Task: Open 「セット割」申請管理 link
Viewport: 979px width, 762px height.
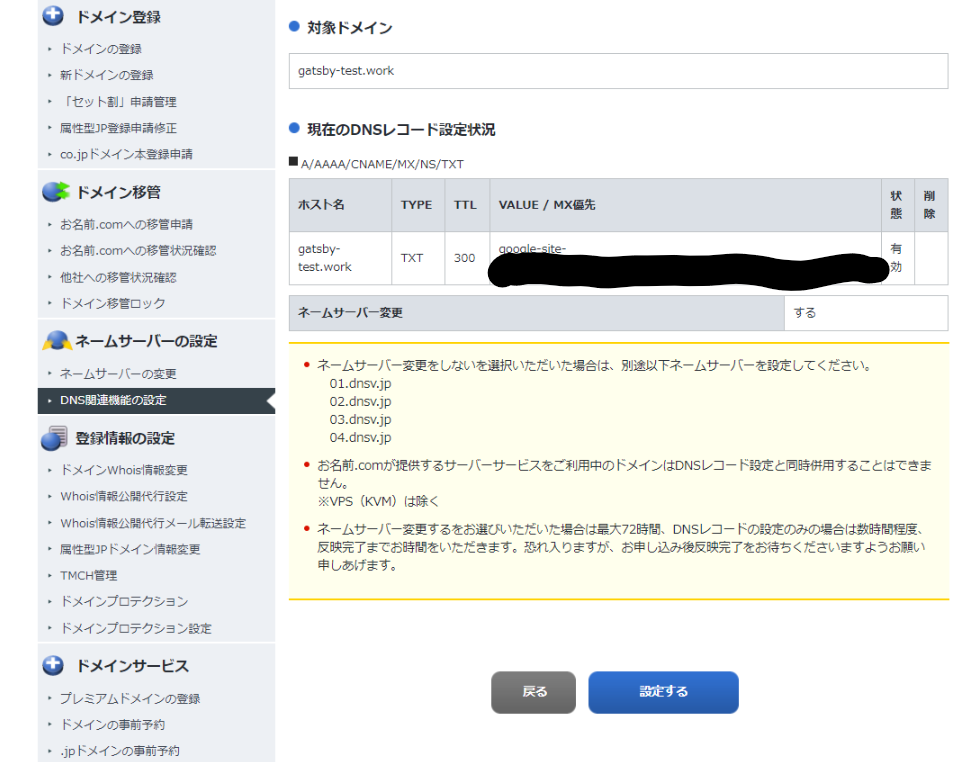Action: point(118,102)
